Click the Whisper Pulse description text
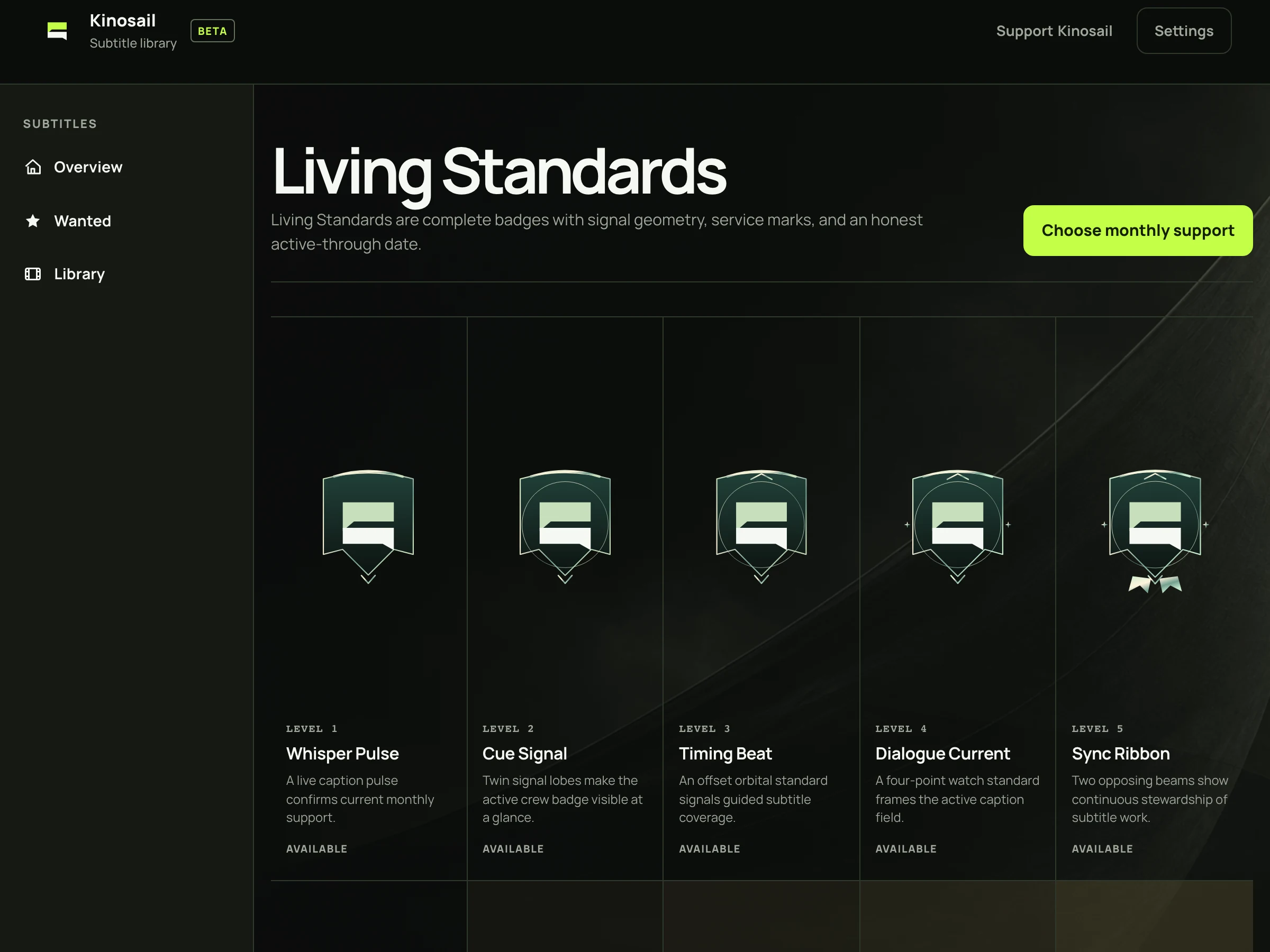This screenshot has height=952, width=1270. pos(360,799)
